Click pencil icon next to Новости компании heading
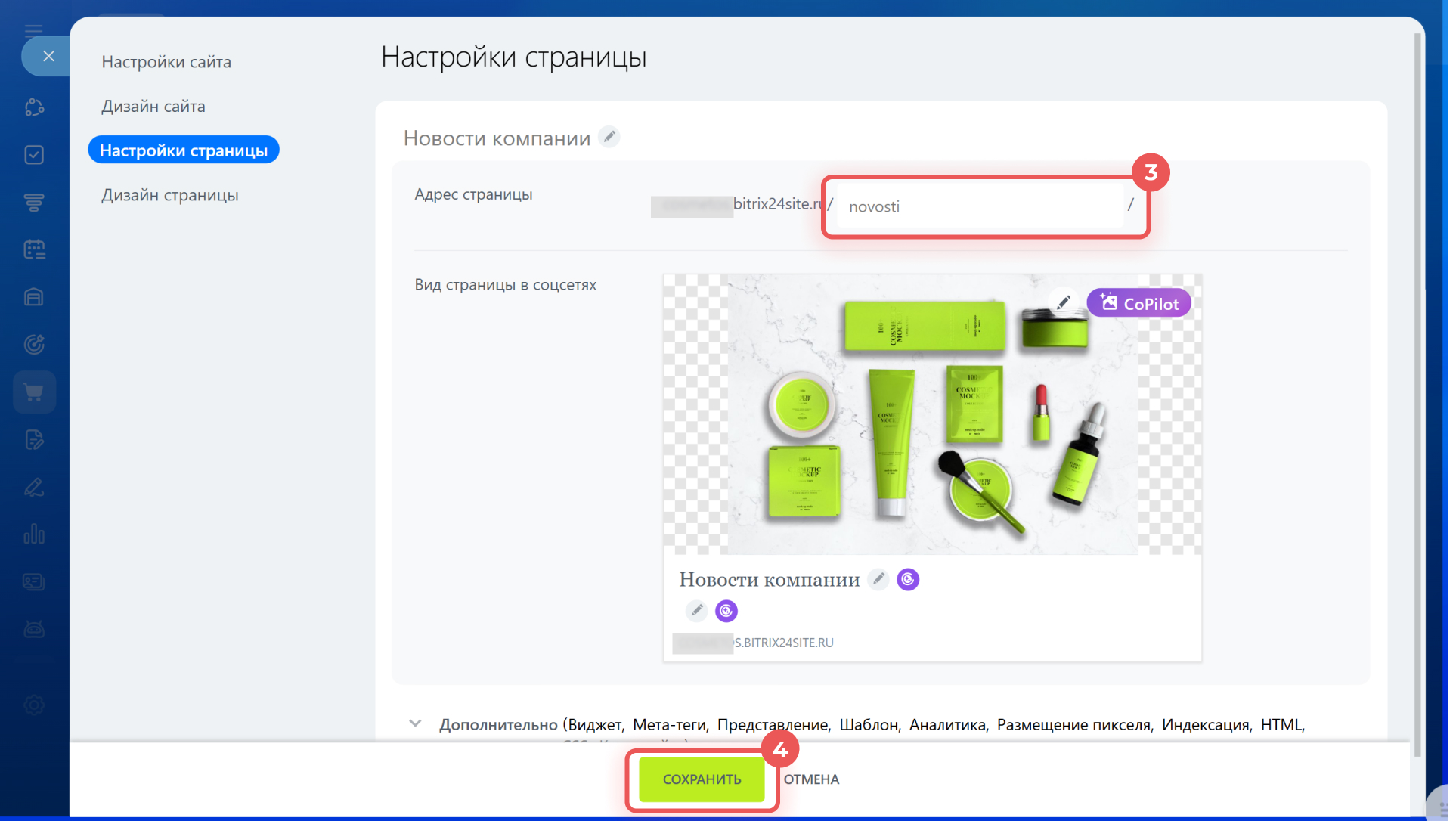The width and height of the screenshot is (1456, 821). click(609, 137)
